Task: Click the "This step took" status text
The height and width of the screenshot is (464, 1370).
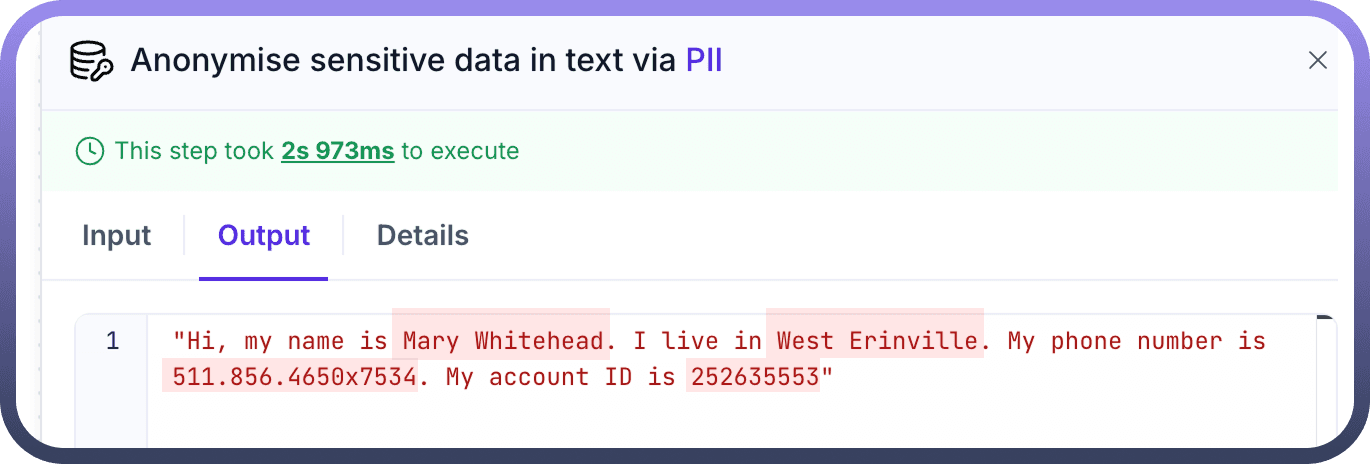Action: pyautogui.click(x=194, y=152)
